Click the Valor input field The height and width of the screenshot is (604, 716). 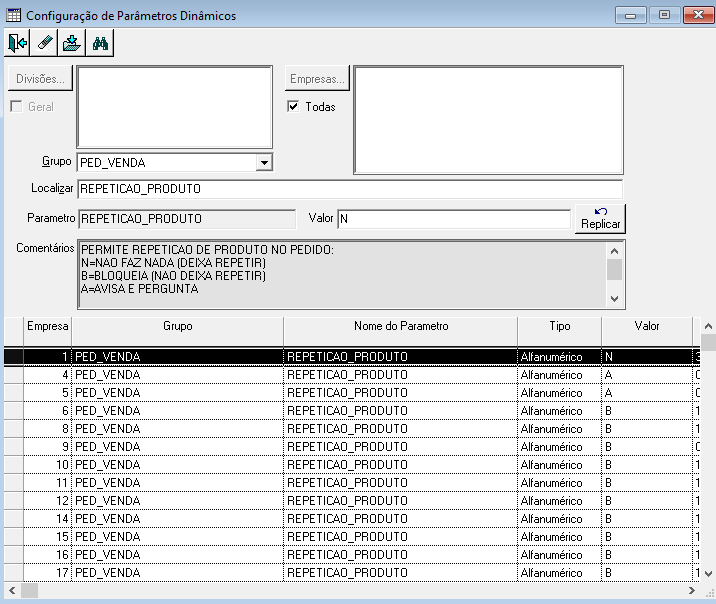pyautogui.click(x=454, y=219)
